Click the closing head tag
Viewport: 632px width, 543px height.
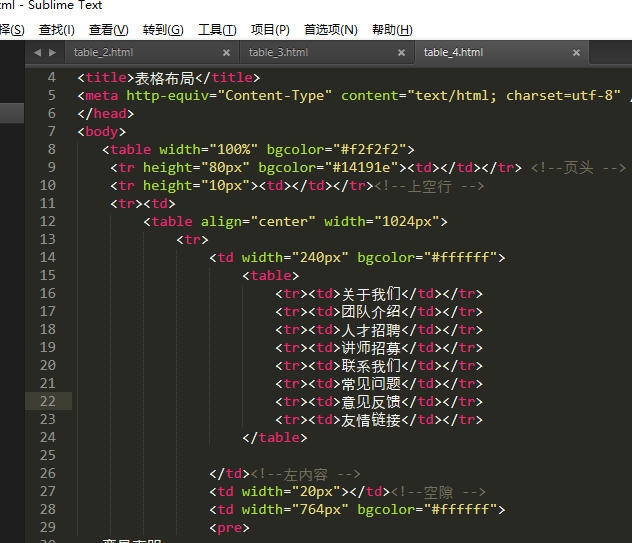point(106,114)
